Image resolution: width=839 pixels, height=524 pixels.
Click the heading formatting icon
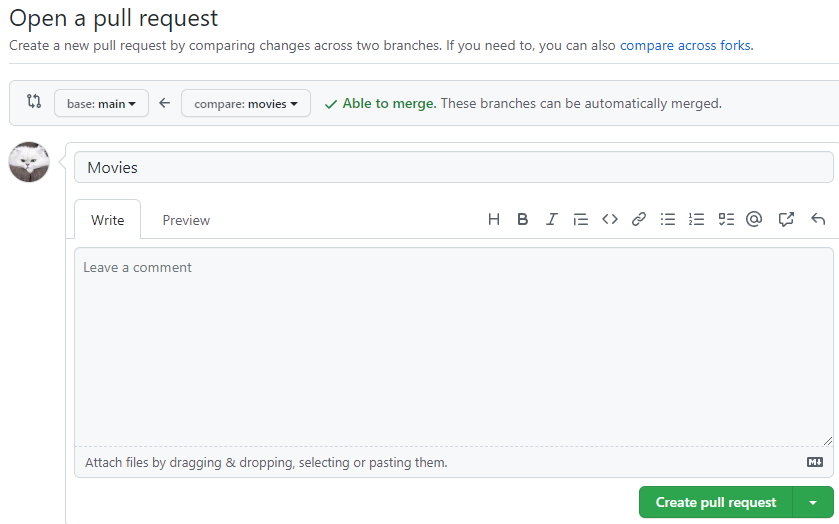pyautogui.click(x=493, y=219)
